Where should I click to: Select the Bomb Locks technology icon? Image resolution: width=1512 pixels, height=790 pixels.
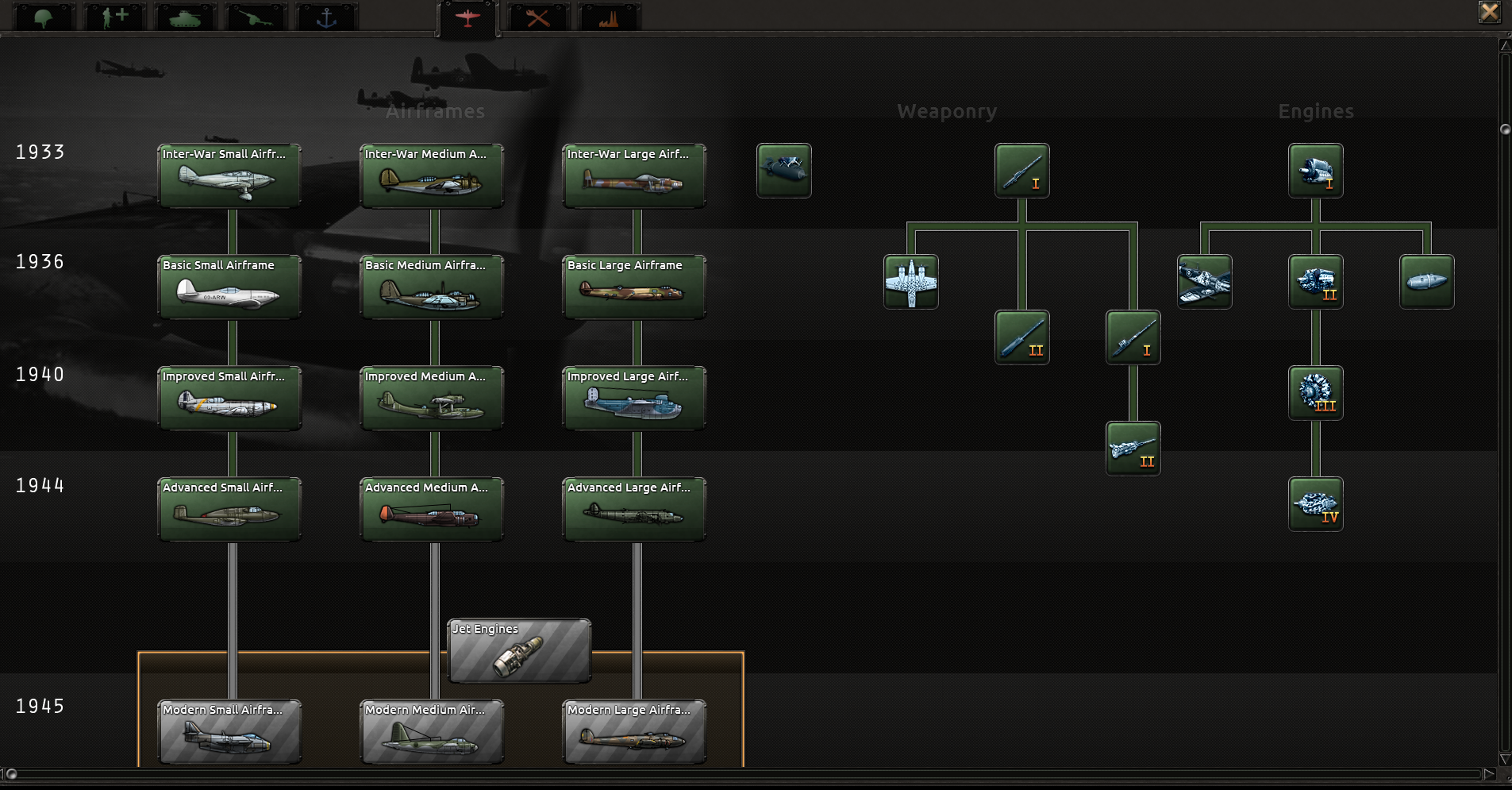coord(783,170)
